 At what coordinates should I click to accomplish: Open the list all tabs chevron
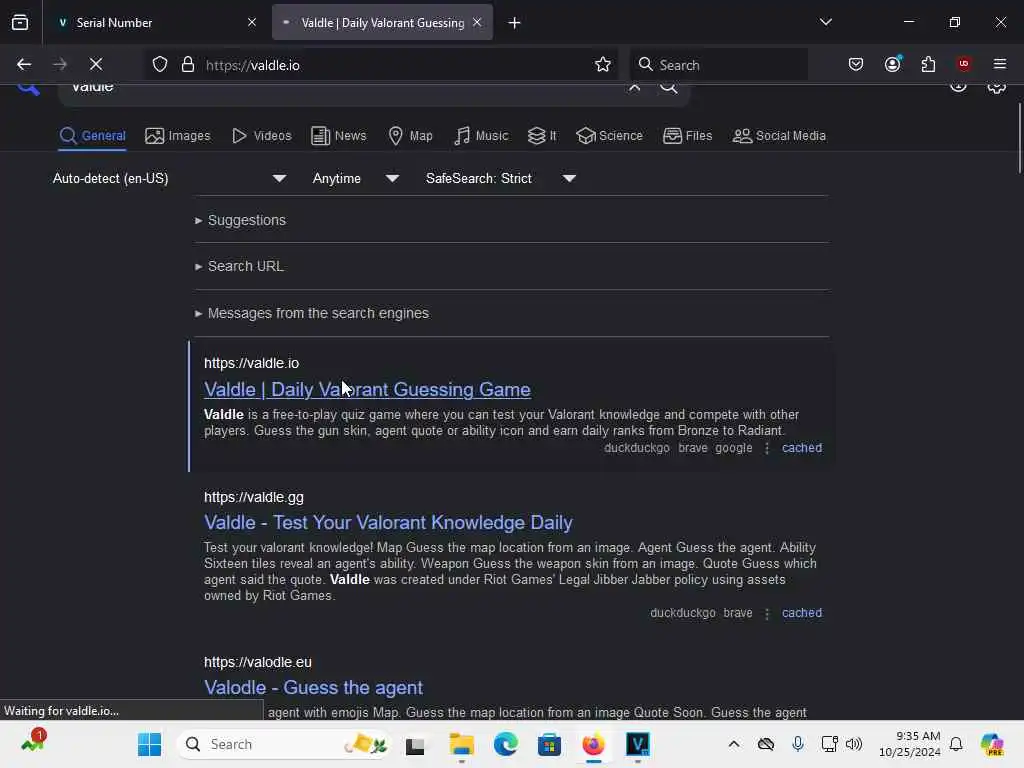click(826, 22)
